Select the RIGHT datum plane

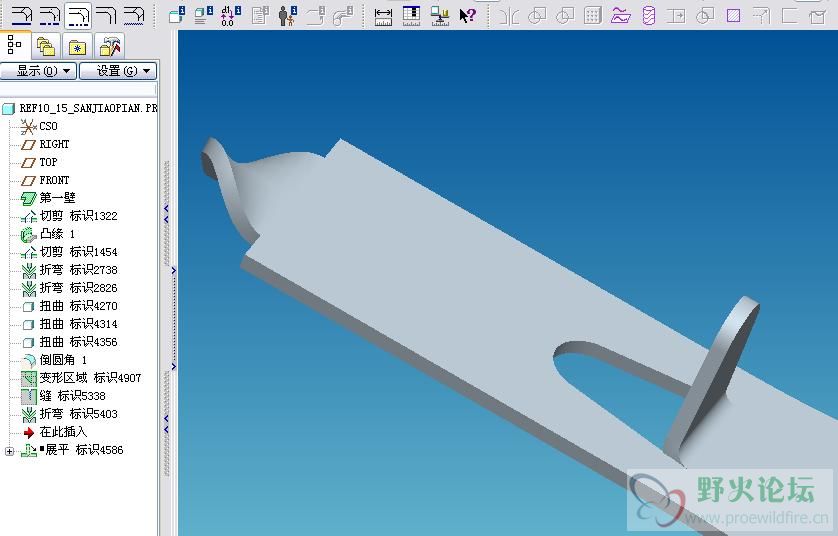click(x=54, y=144)
